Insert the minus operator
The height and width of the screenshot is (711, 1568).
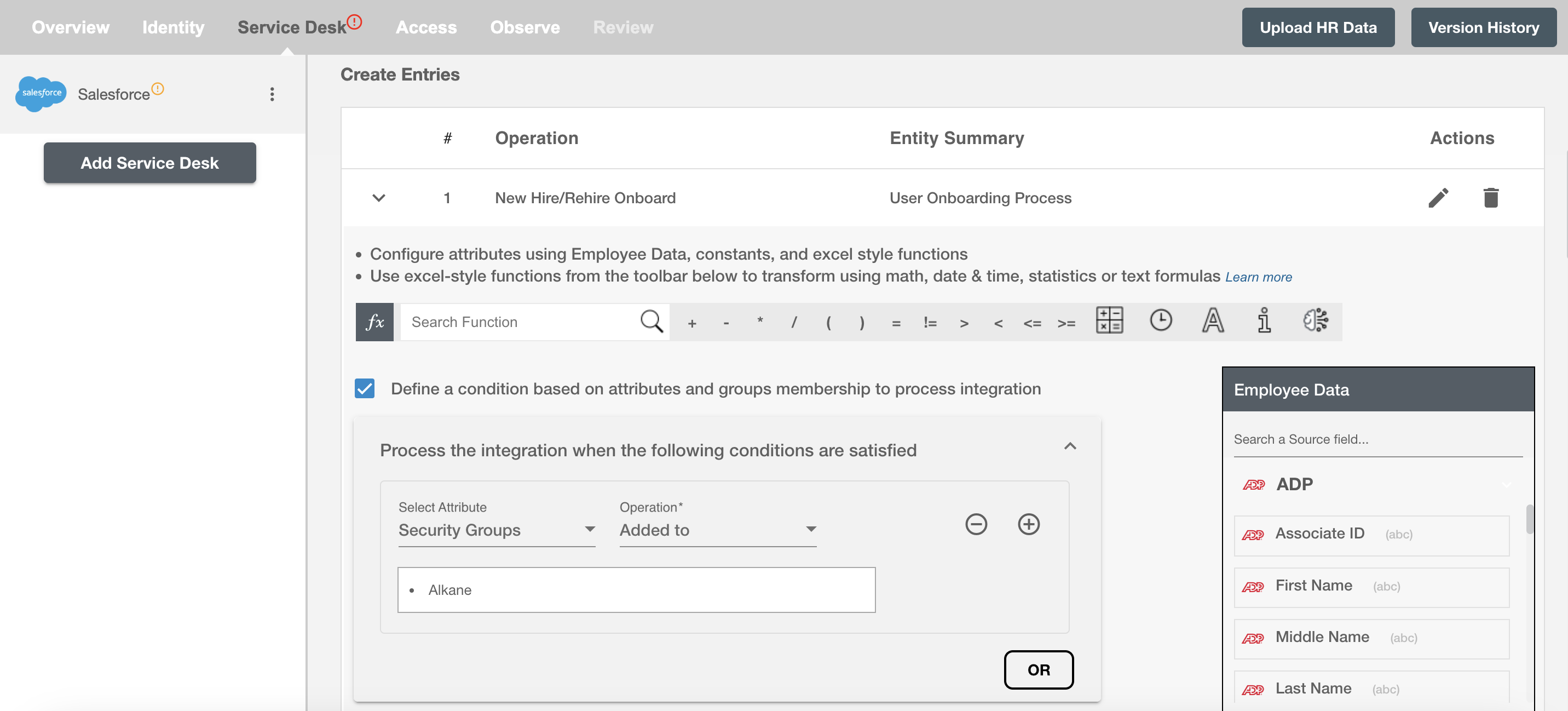coord(725,323)
